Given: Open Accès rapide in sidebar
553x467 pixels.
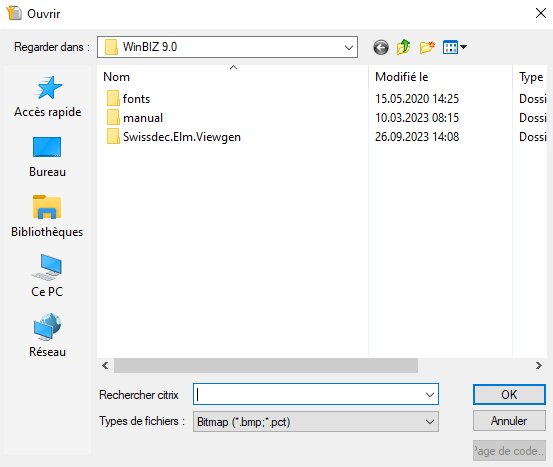Looking at the screenshot, I should [48, 97].
